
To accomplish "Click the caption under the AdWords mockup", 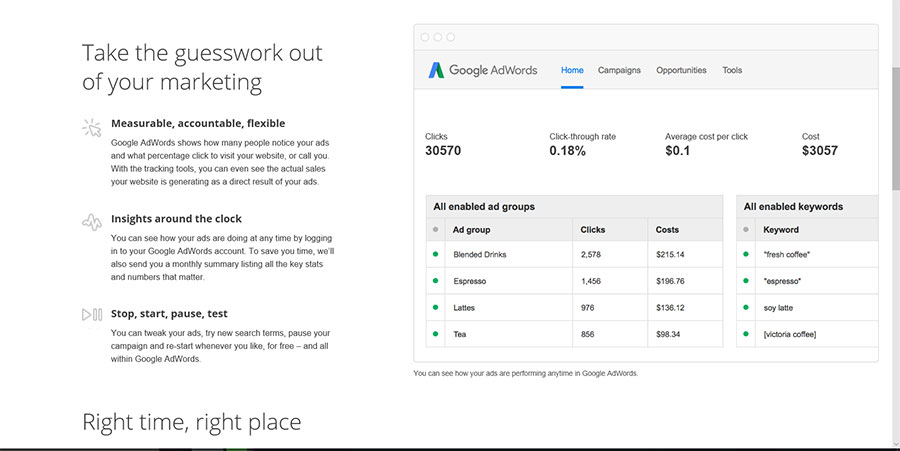I will (526, 374).
